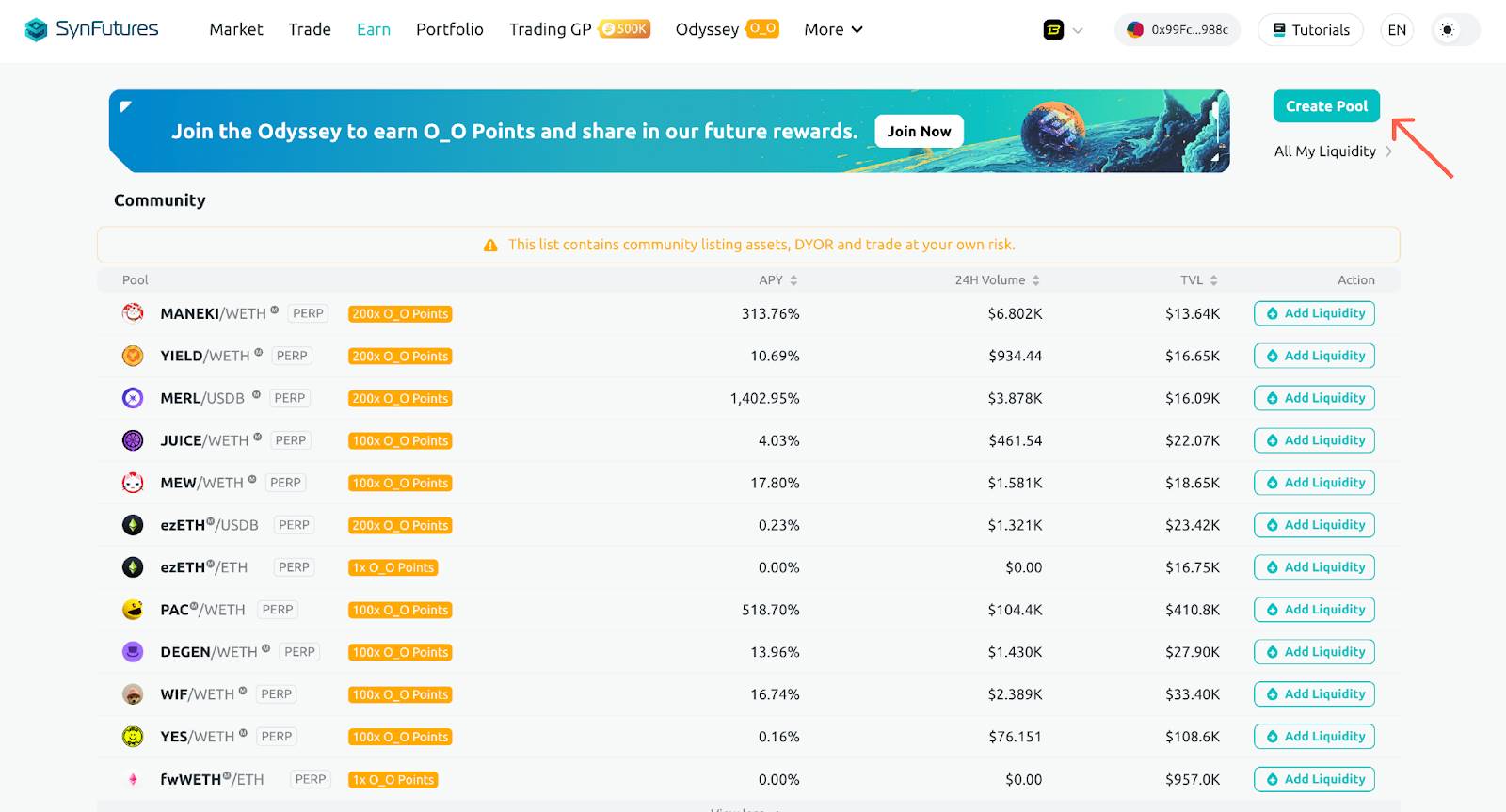Click the SynFutures logo icon
Screen dimensions: 1506x812
pos(36,30)
